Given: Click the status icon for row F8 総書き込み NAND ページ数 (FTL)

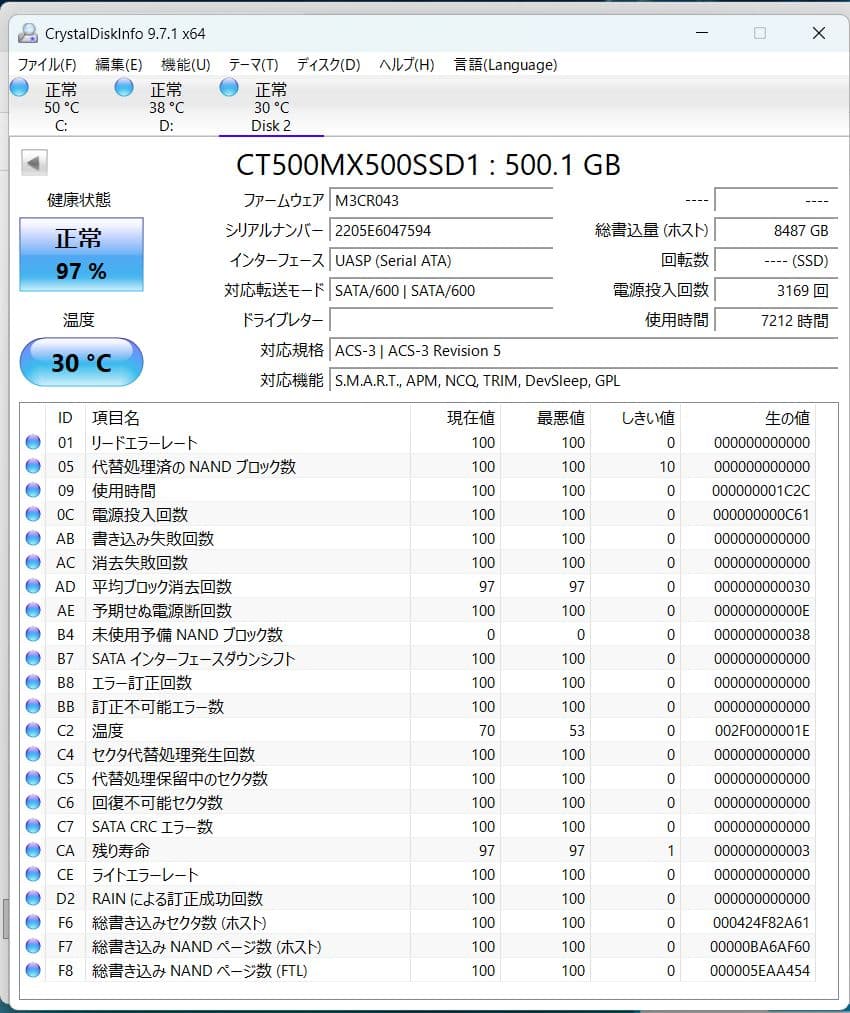Looking at the screenshot, I should 33,970.
